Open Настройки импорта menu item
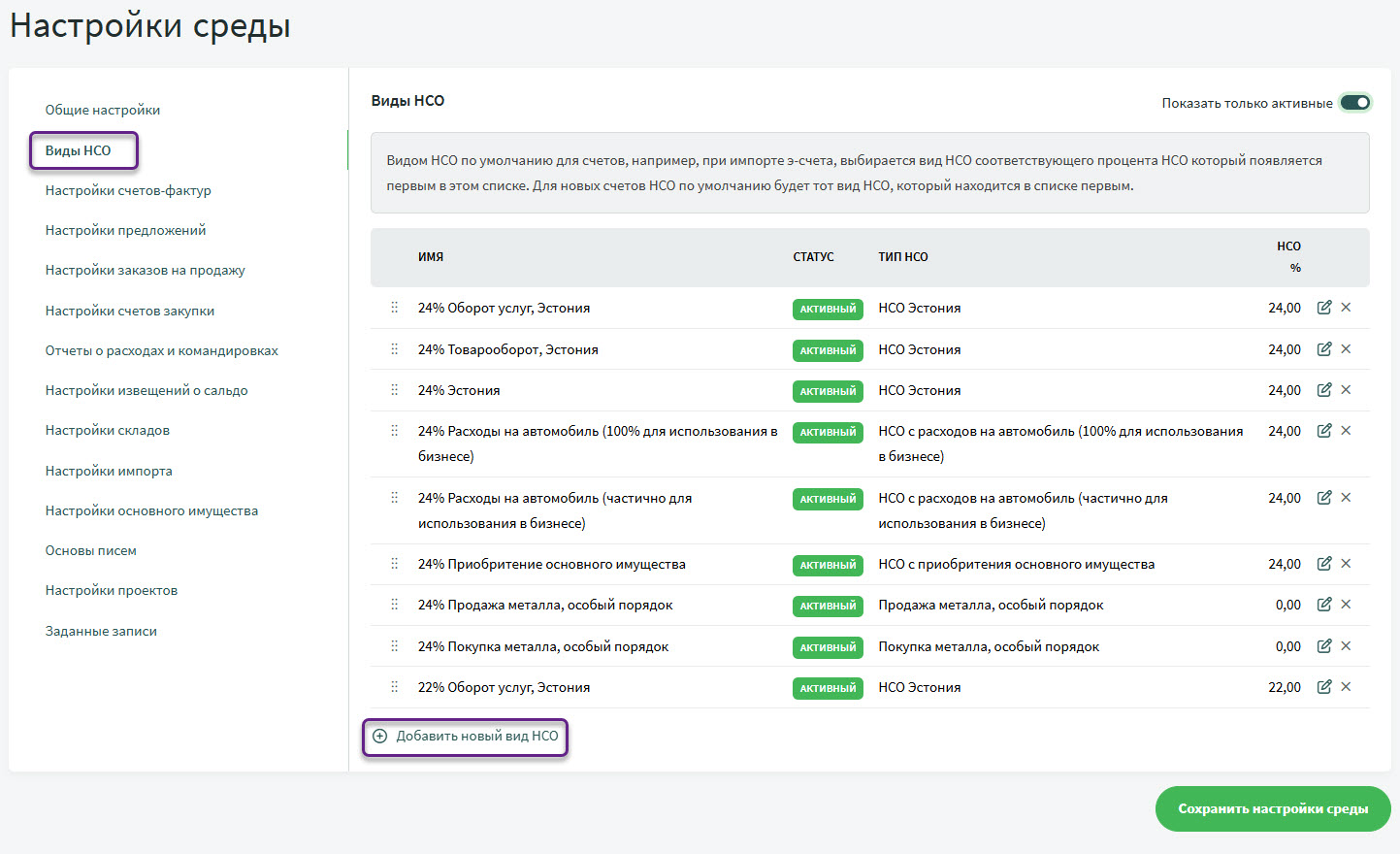1400x854 pixels. [109, 471]
